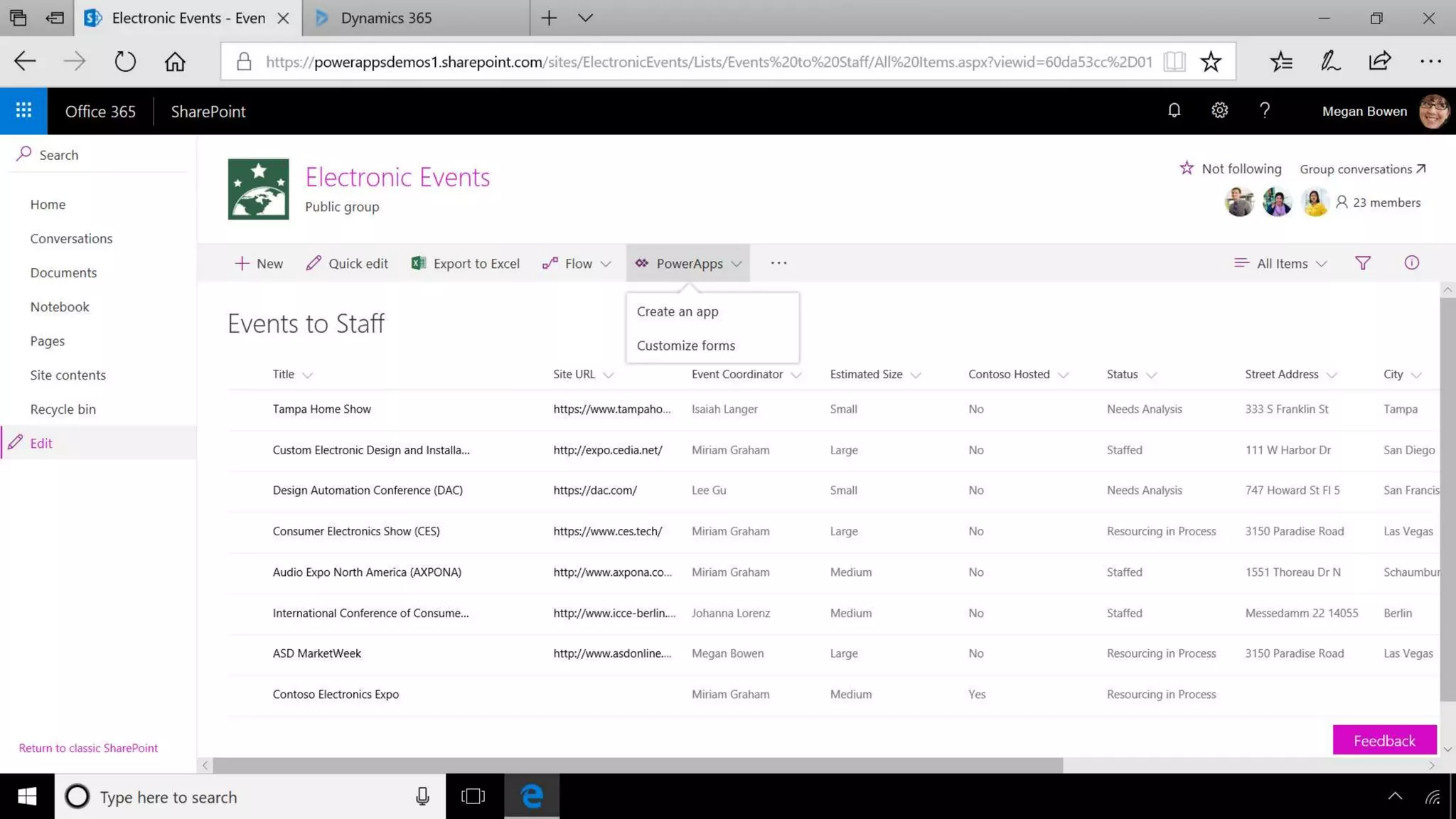This screenshot has width=1456, height=819.
Task: Add page to favorites star icon
Action: pyautogui.click(x=1210, y=62)
